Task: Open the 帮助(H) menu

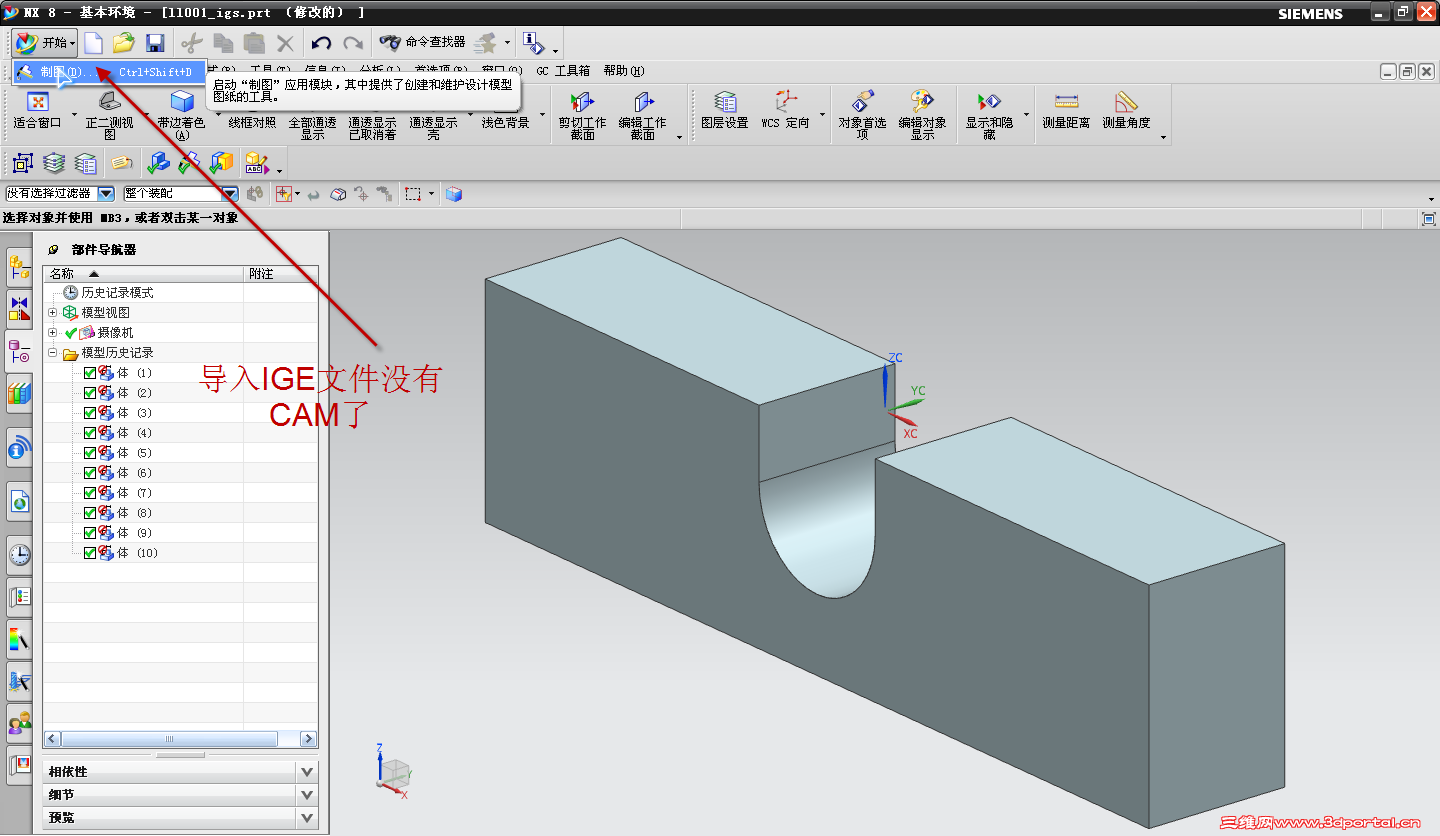Action: tap(624, 71)
